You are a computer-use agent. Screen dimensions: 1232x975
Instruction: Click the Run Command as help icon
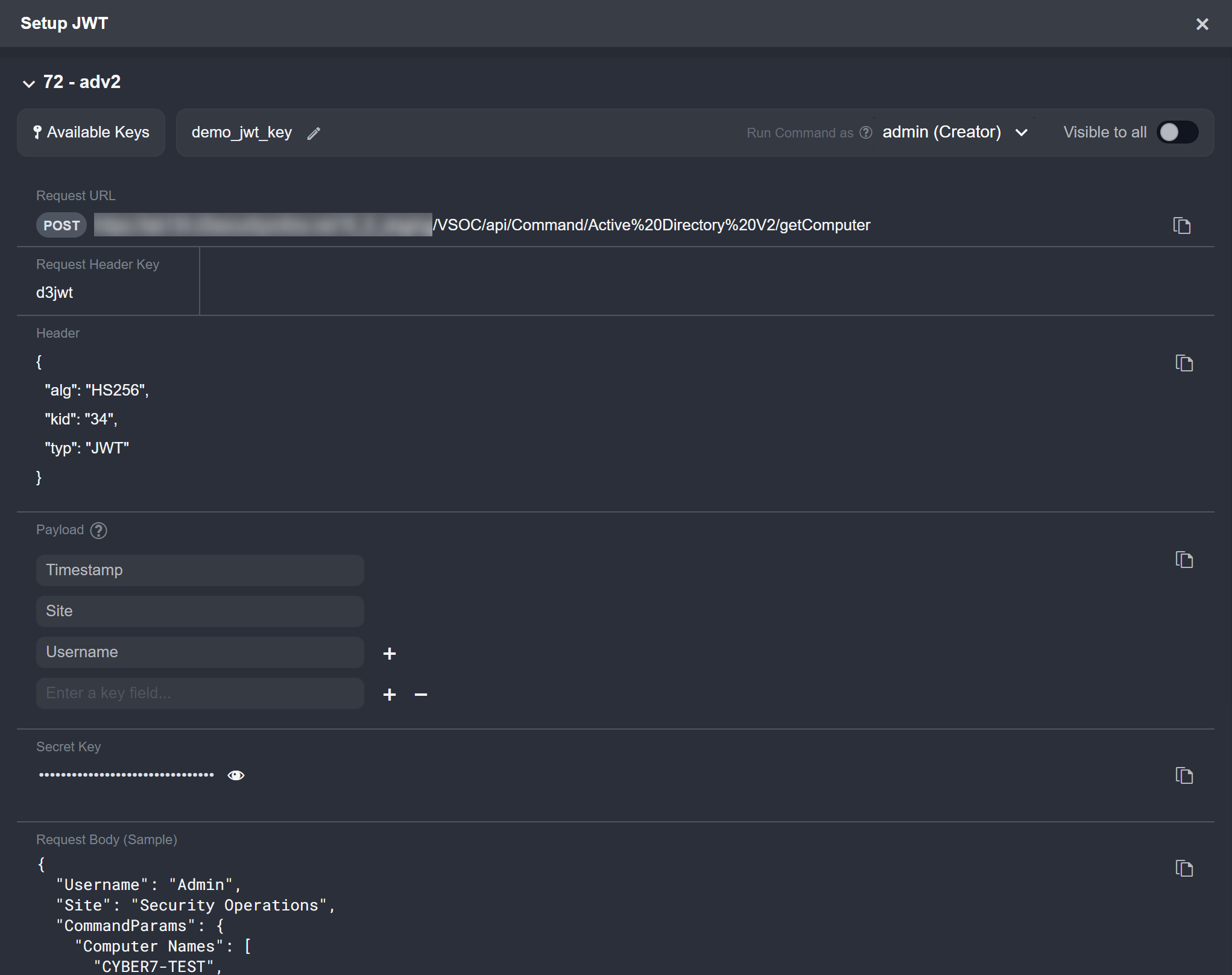click(865, 133)
